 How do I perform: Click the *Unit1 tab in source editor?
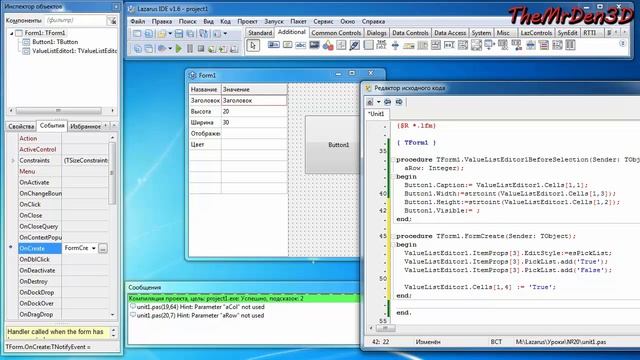pyautogui.click(x=376, y=114)
